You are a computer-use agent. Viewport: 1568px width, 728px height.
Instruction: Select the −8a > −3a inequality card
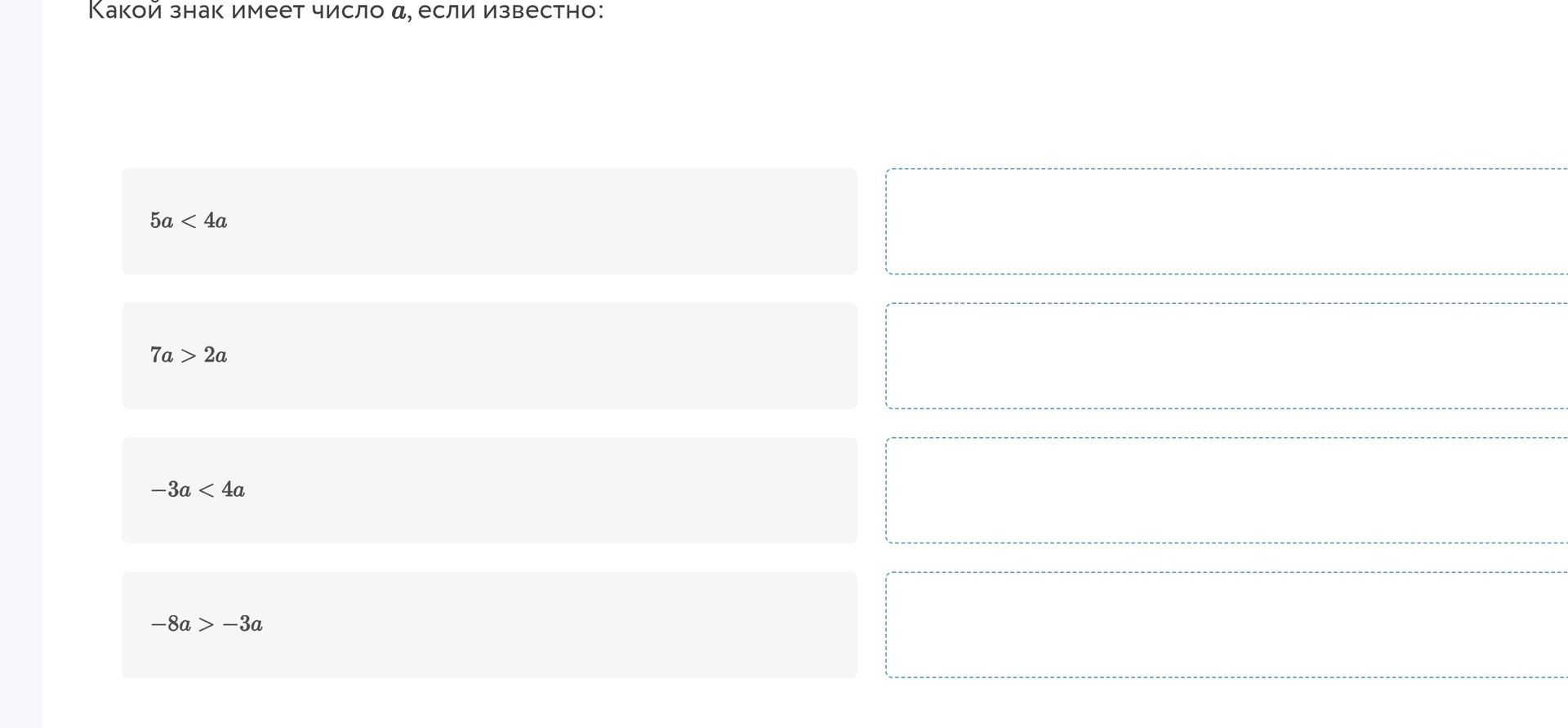pyautogui.click(x=489, y=625)
